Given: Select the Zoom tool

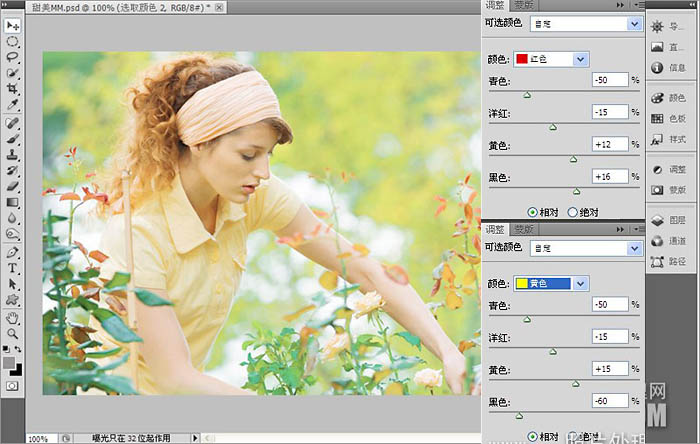Looking at the screenshot, I should 12,333.
